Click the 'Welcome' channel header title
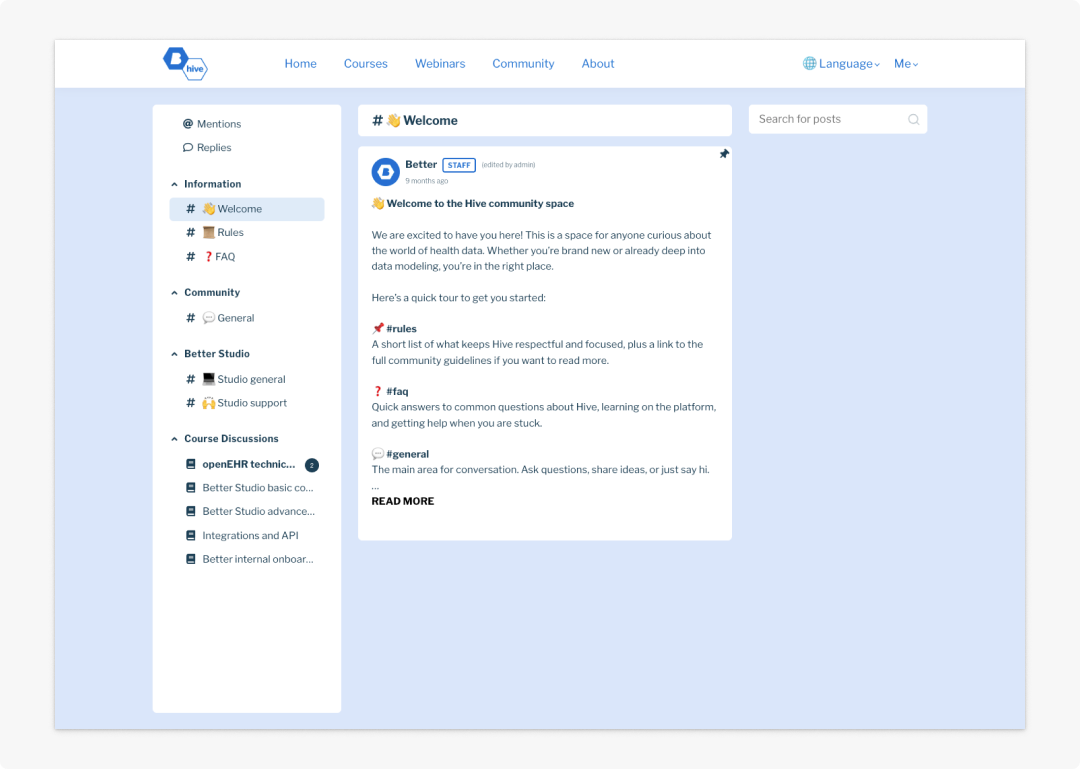This screenshot has width=1080, height=769. tap(430, 121)
